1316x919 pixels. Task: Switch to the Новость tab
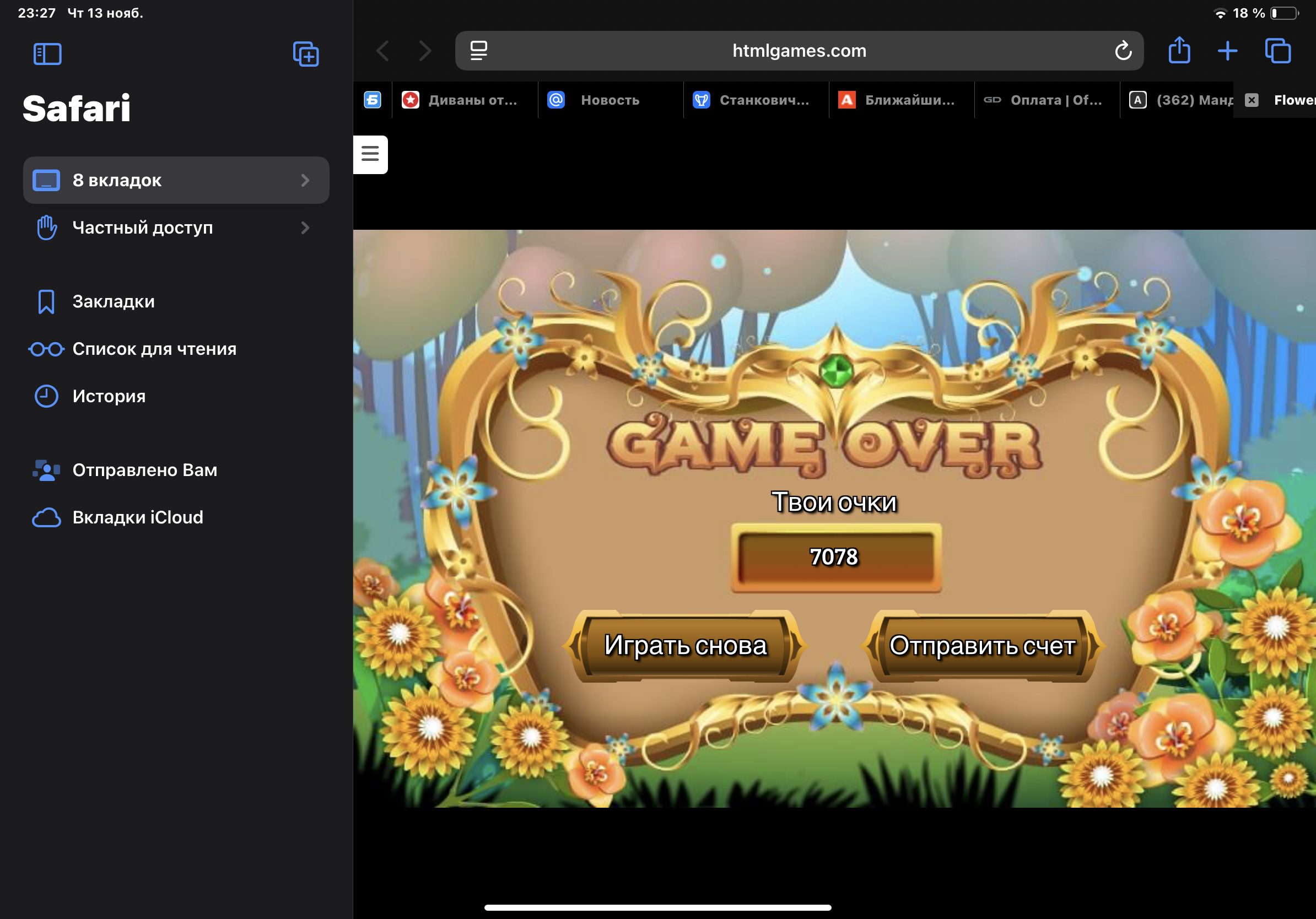(610, 100)
